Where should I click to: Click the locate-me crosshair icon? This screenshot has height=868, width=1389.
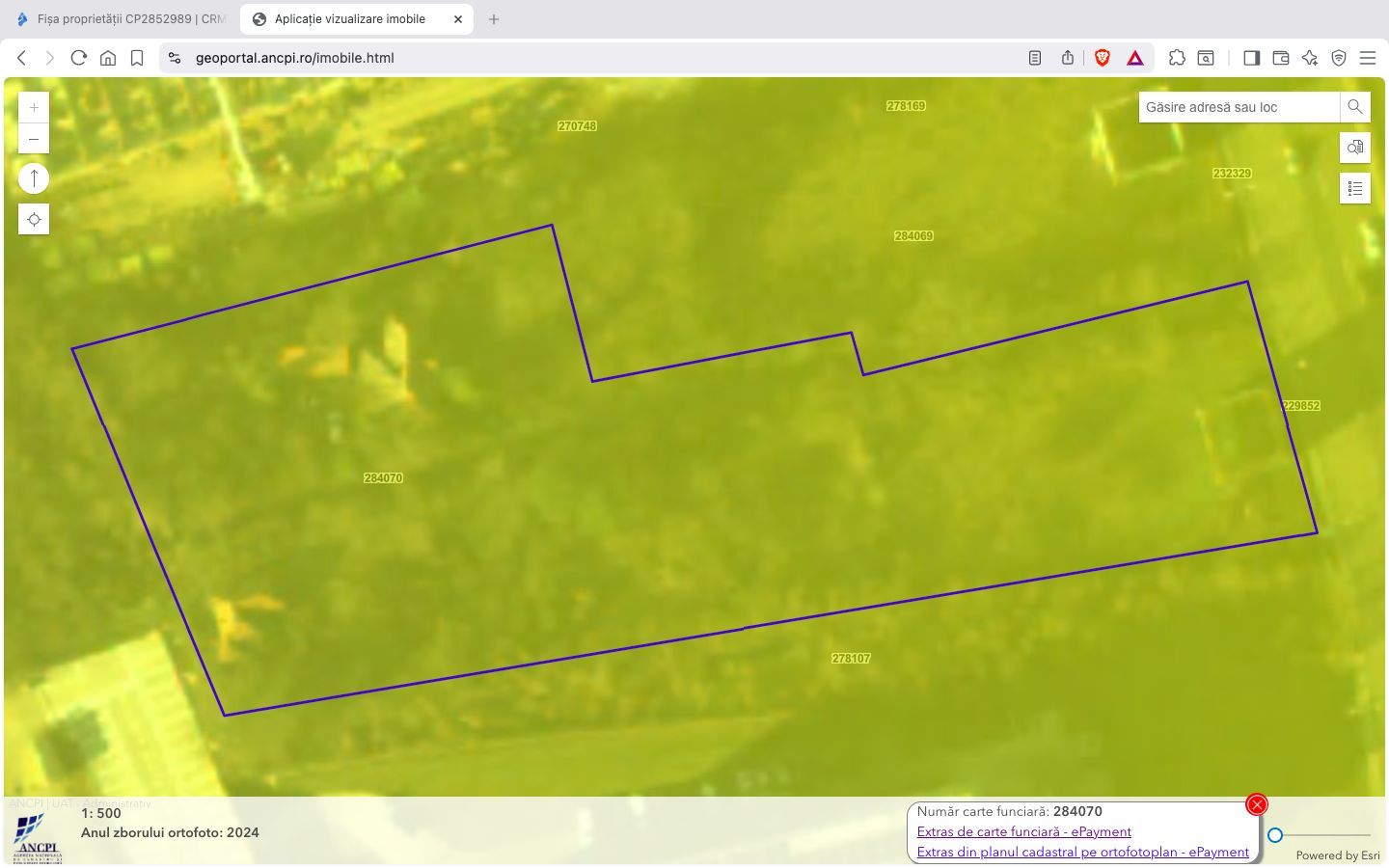point(34,219)
